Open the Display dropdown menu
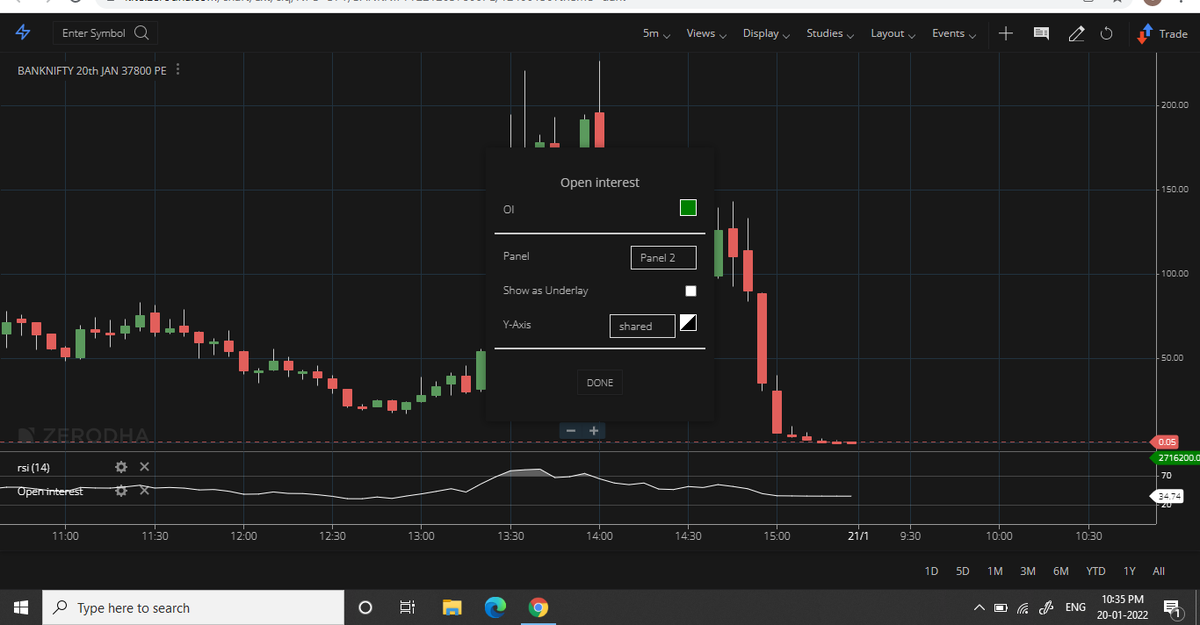 767,33
